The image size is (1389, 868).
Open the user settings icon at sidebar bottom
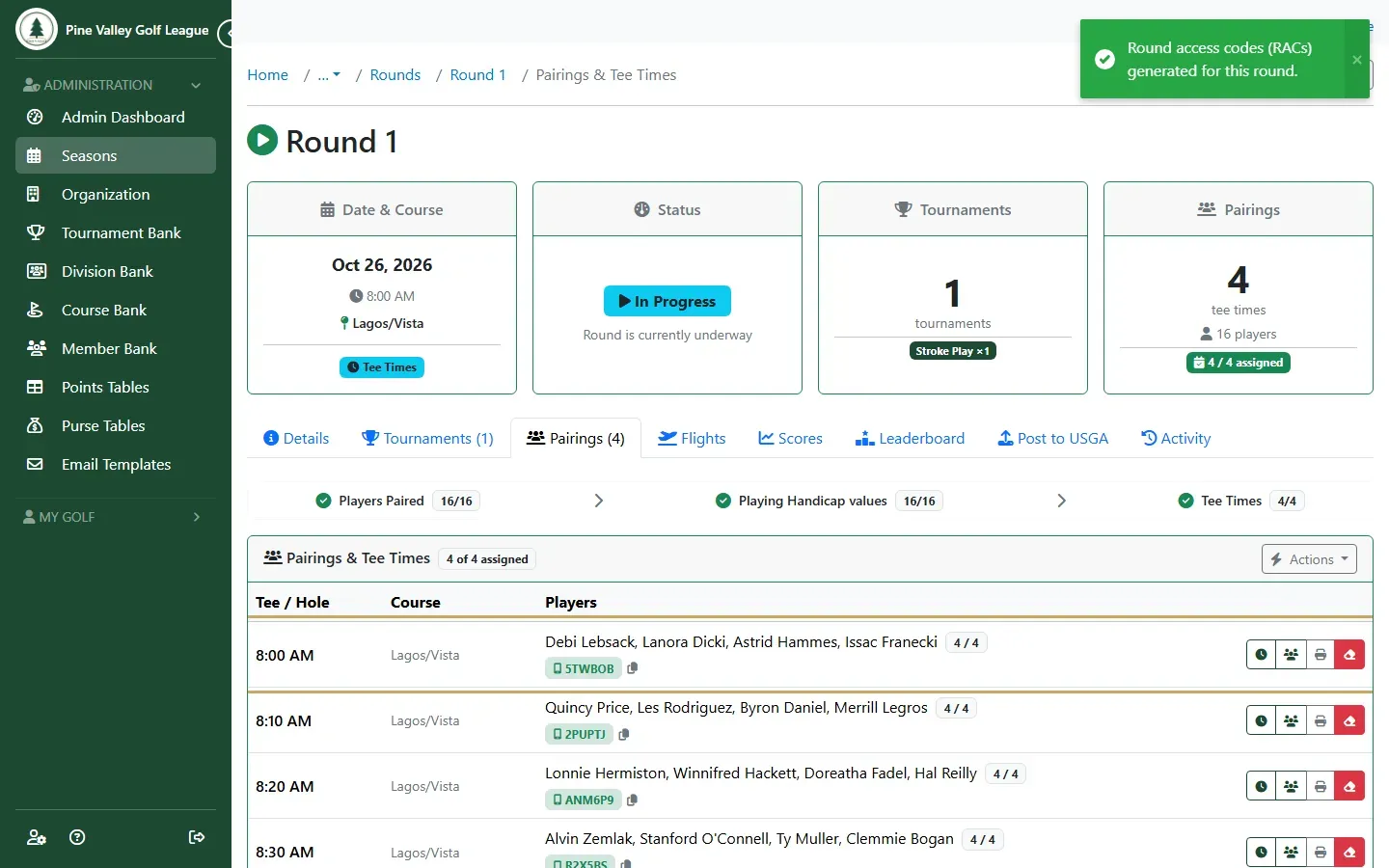pyautogui.click(x=37, y=837)
